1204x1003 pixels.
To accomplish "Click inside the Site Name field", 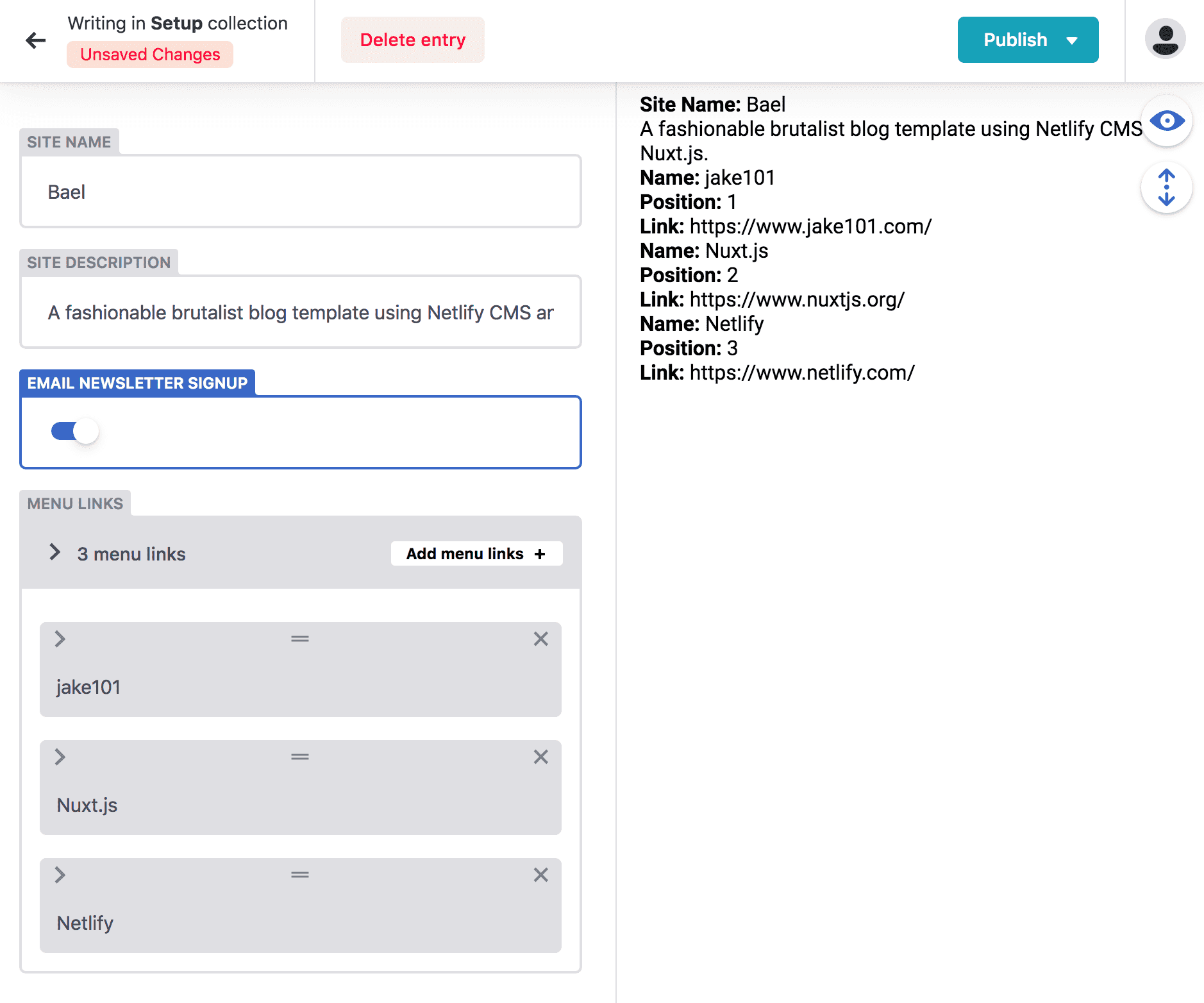I will (300, 191).
